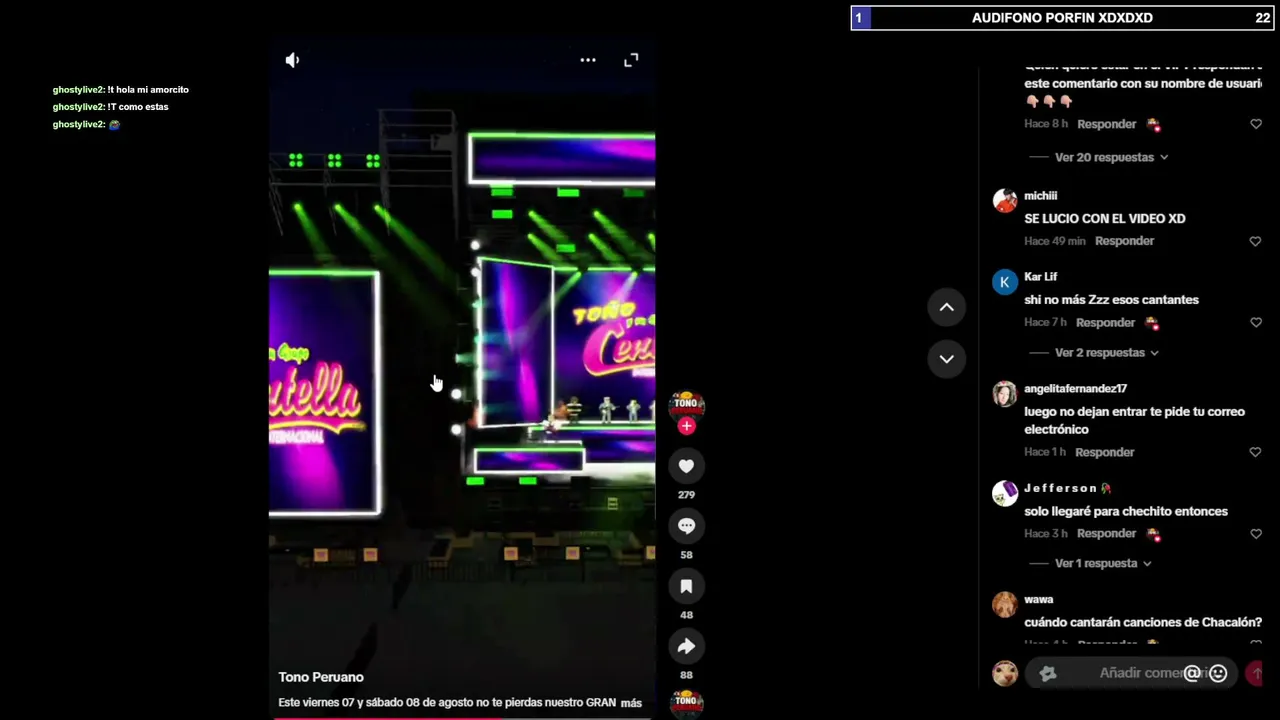Viewport: 1280px width, 720px height.
Task: Mute the video with the speaker icon
Action: (x=292, y=60)
